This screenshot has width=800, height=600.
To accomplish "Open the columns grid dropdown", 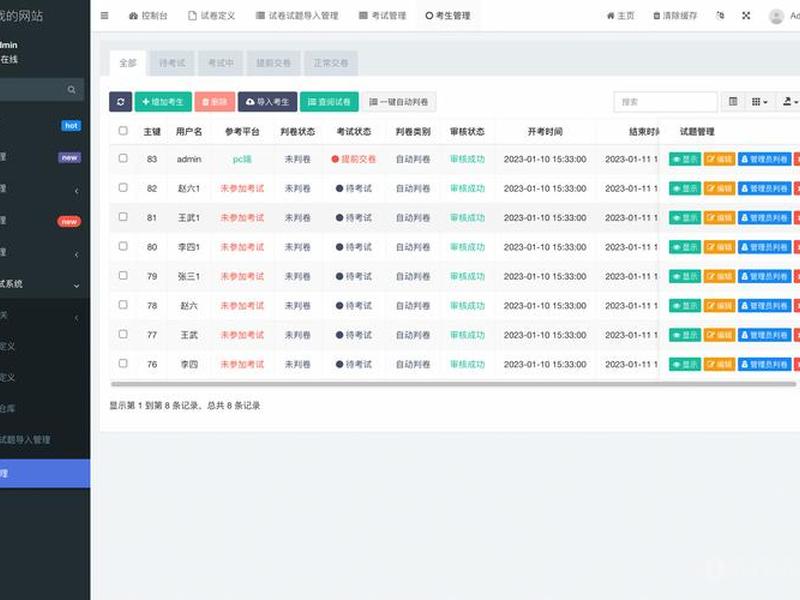I will coord(760,102).
